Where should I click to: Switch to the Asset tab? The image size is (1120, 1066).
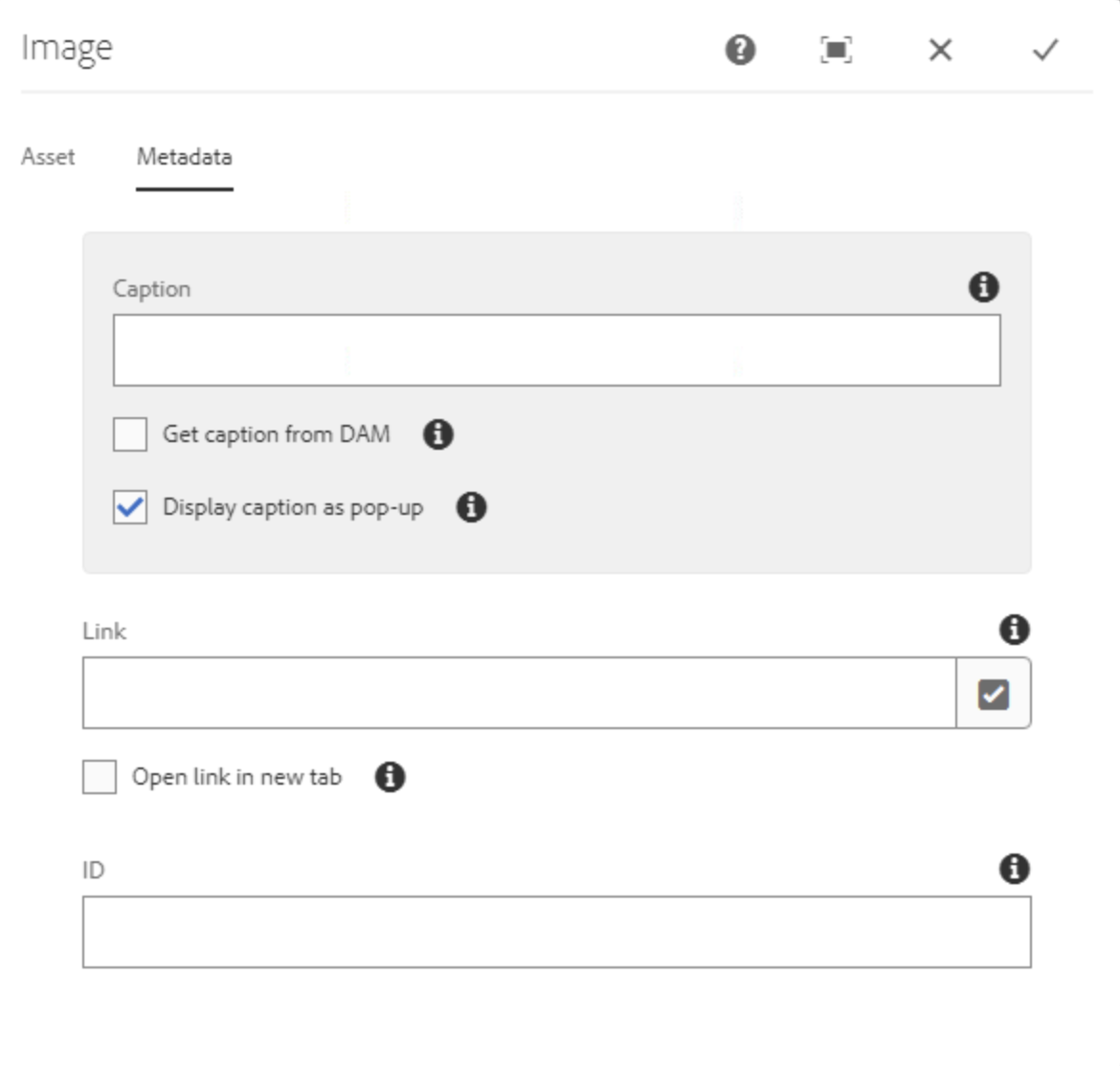tap(48, 157)
